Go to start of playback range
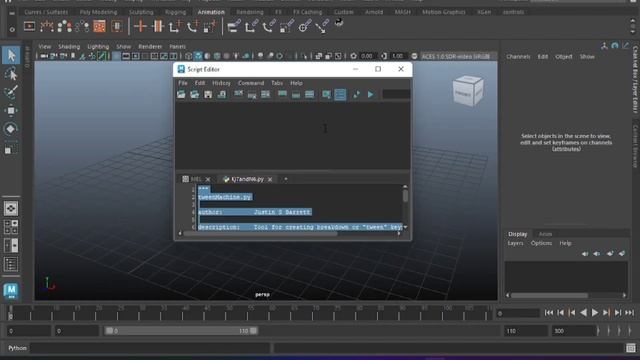640x360 pixels. pos(549,313)
